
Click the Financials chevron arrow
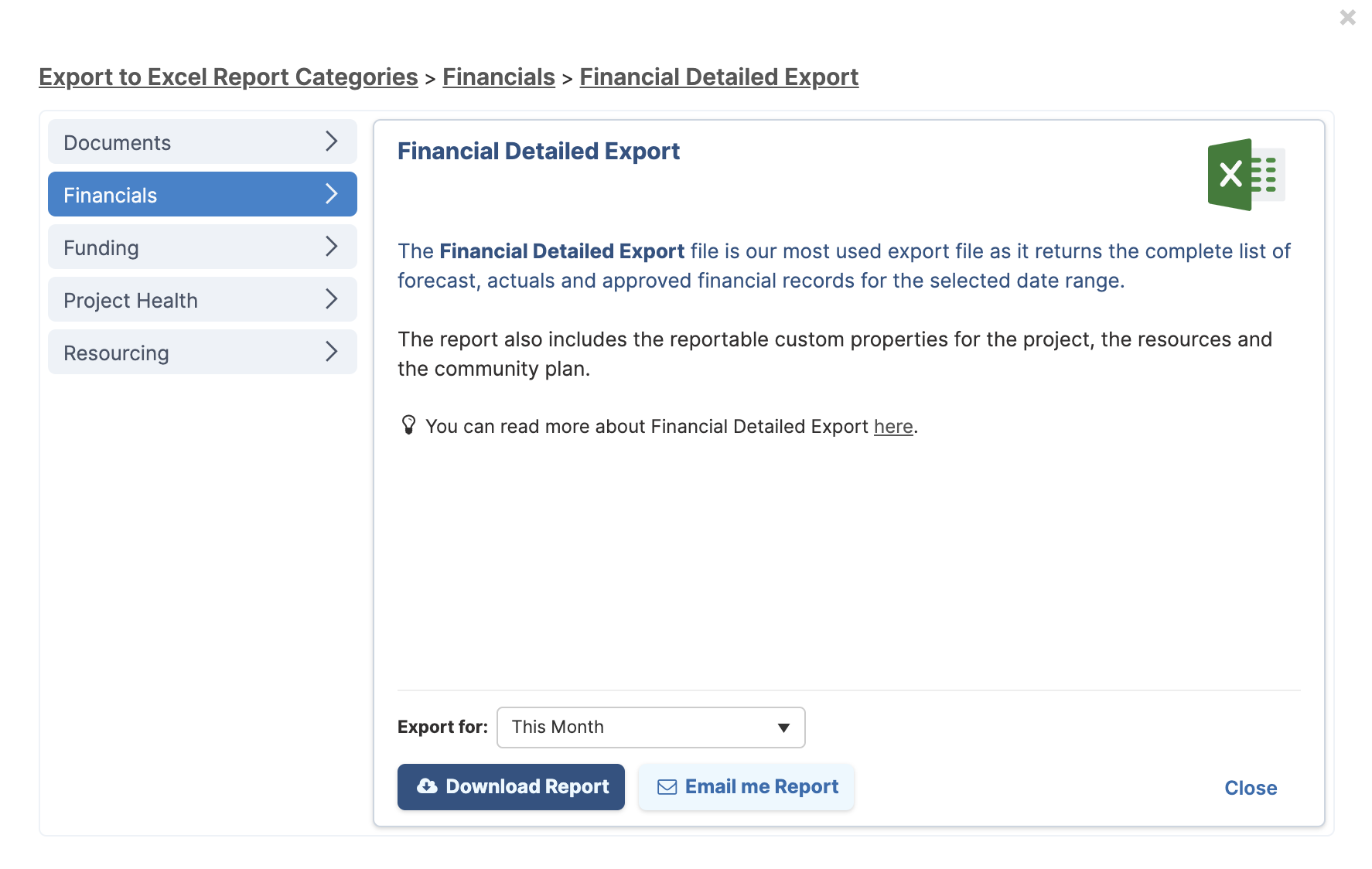(x=332, y=193)
